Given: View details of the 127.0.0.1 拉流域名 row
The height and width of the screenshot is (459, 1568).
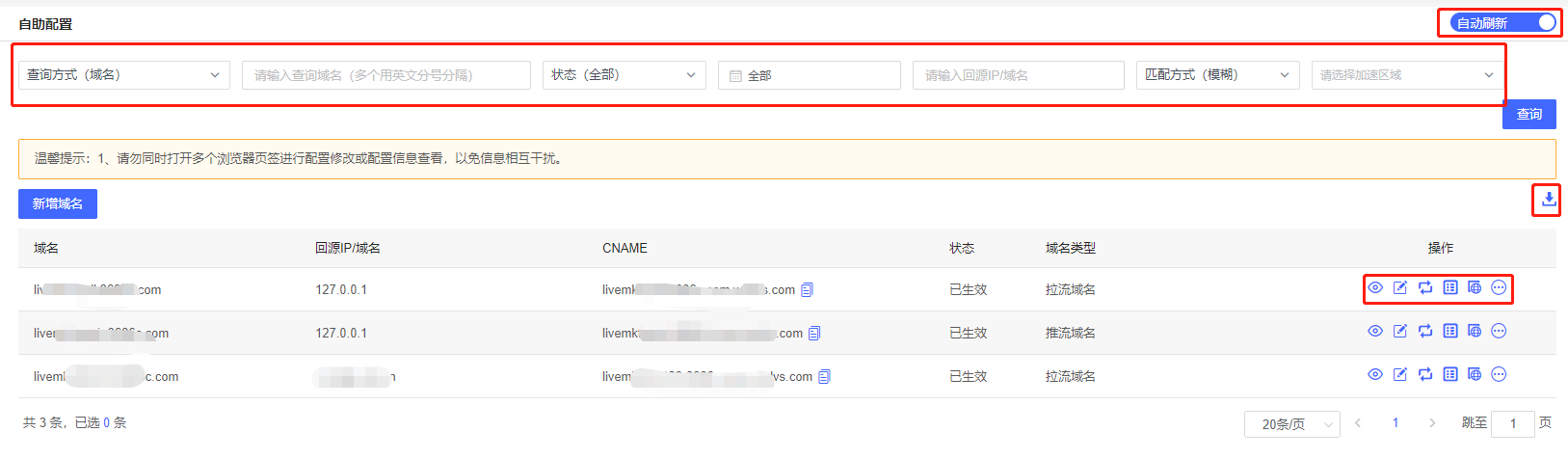Looking at the screenshot, I should tap(1375, 287).
